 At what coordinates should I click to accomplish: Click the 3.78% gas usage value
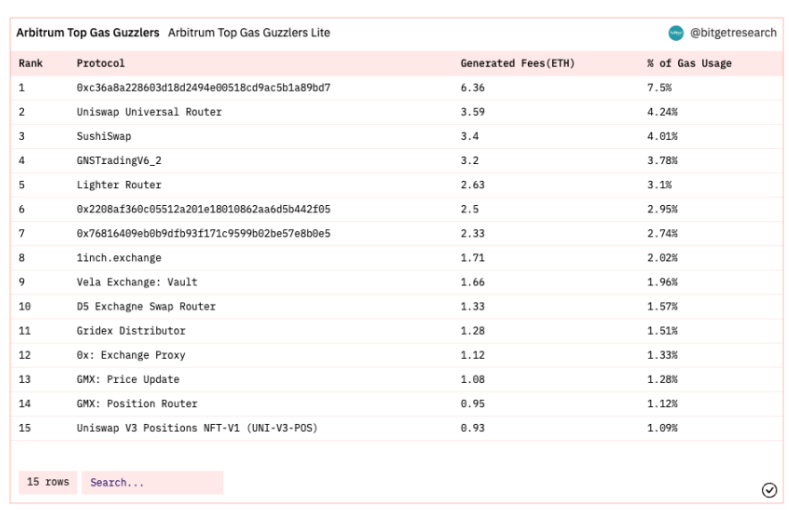point(662,160)
